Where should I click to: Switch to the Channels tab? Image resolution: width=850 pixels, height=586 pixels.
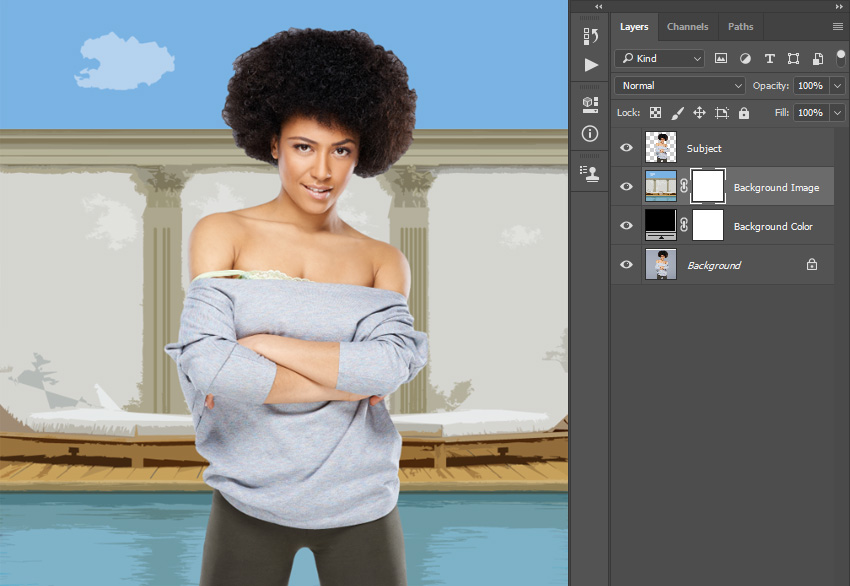[x=687, y=27]
